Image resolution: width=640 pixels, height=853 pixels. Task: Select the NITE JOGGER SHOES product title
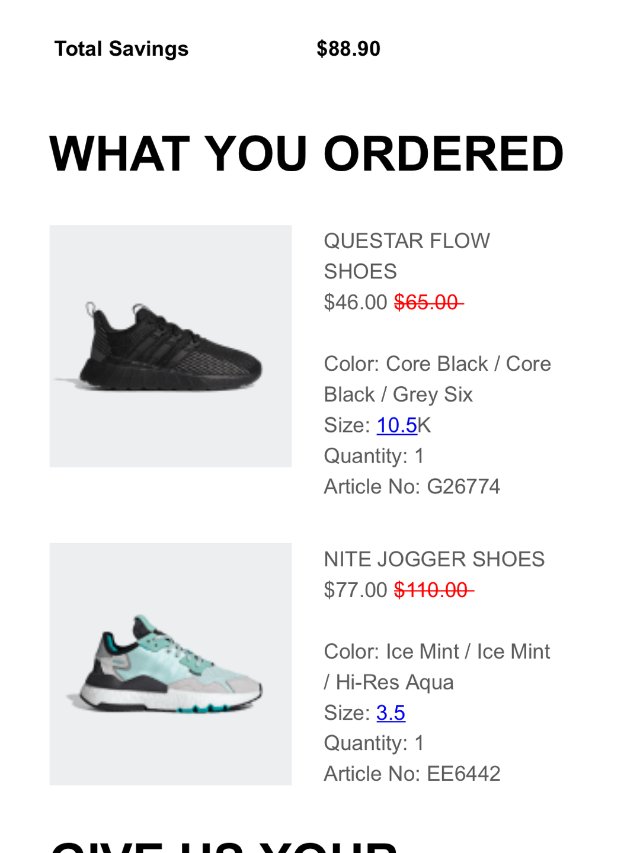(434, 559)
